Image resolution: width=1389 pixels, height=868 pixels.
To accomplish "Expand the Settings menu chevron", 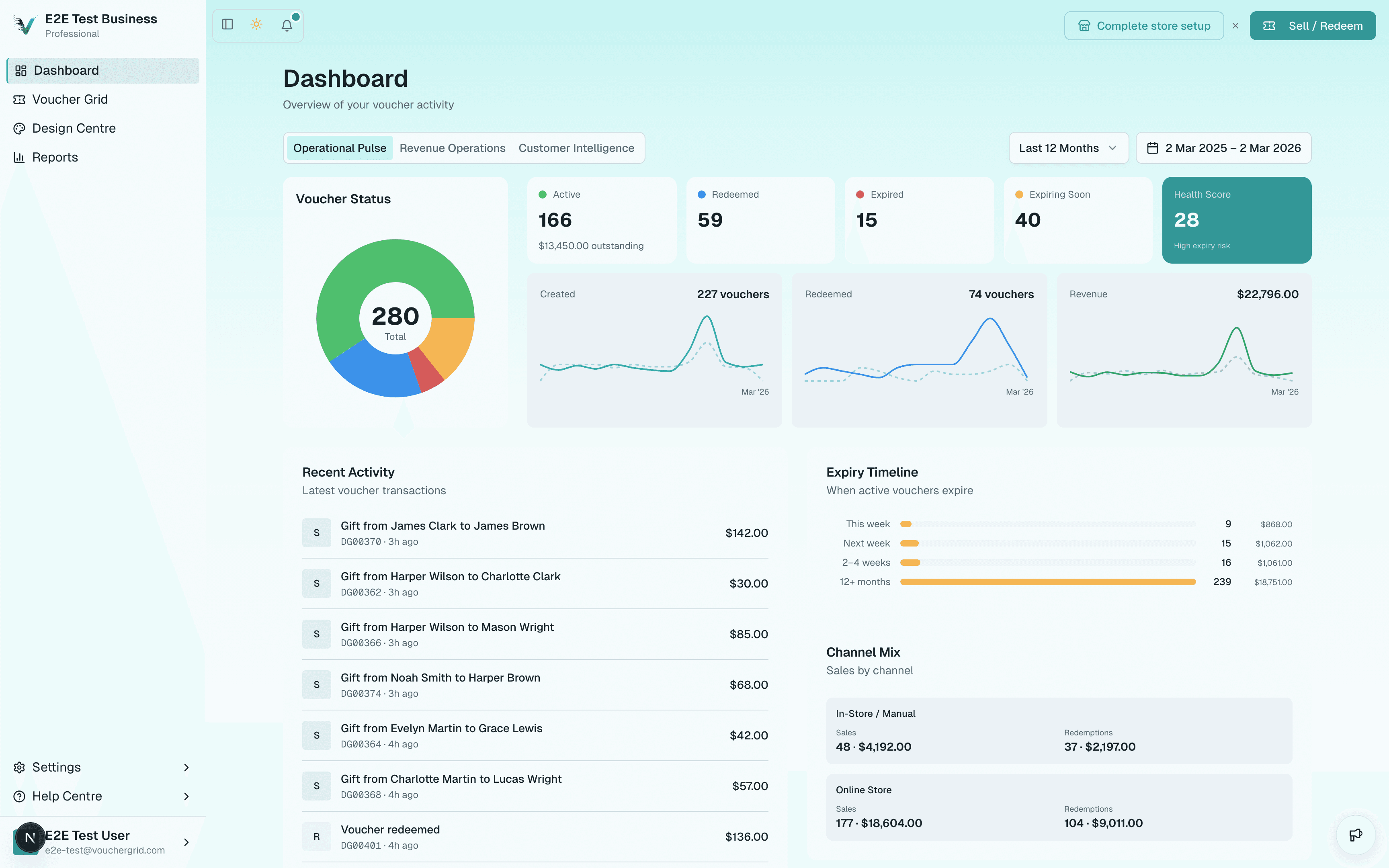I will coord(186,767).
